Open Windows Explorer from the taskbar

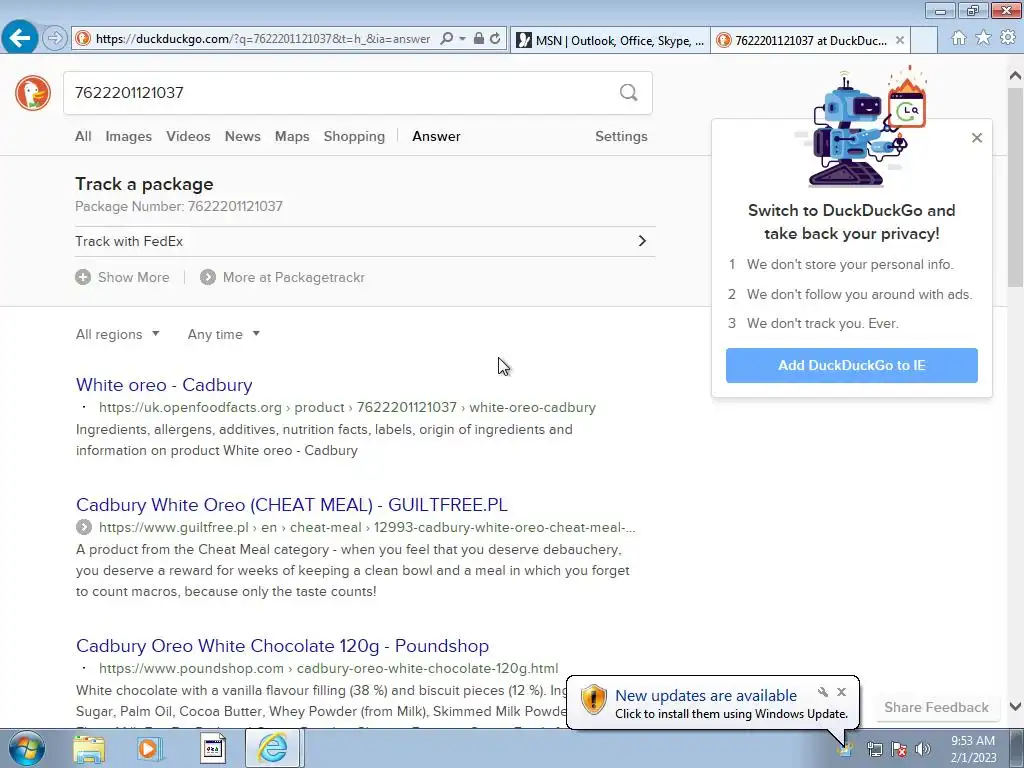89,748
